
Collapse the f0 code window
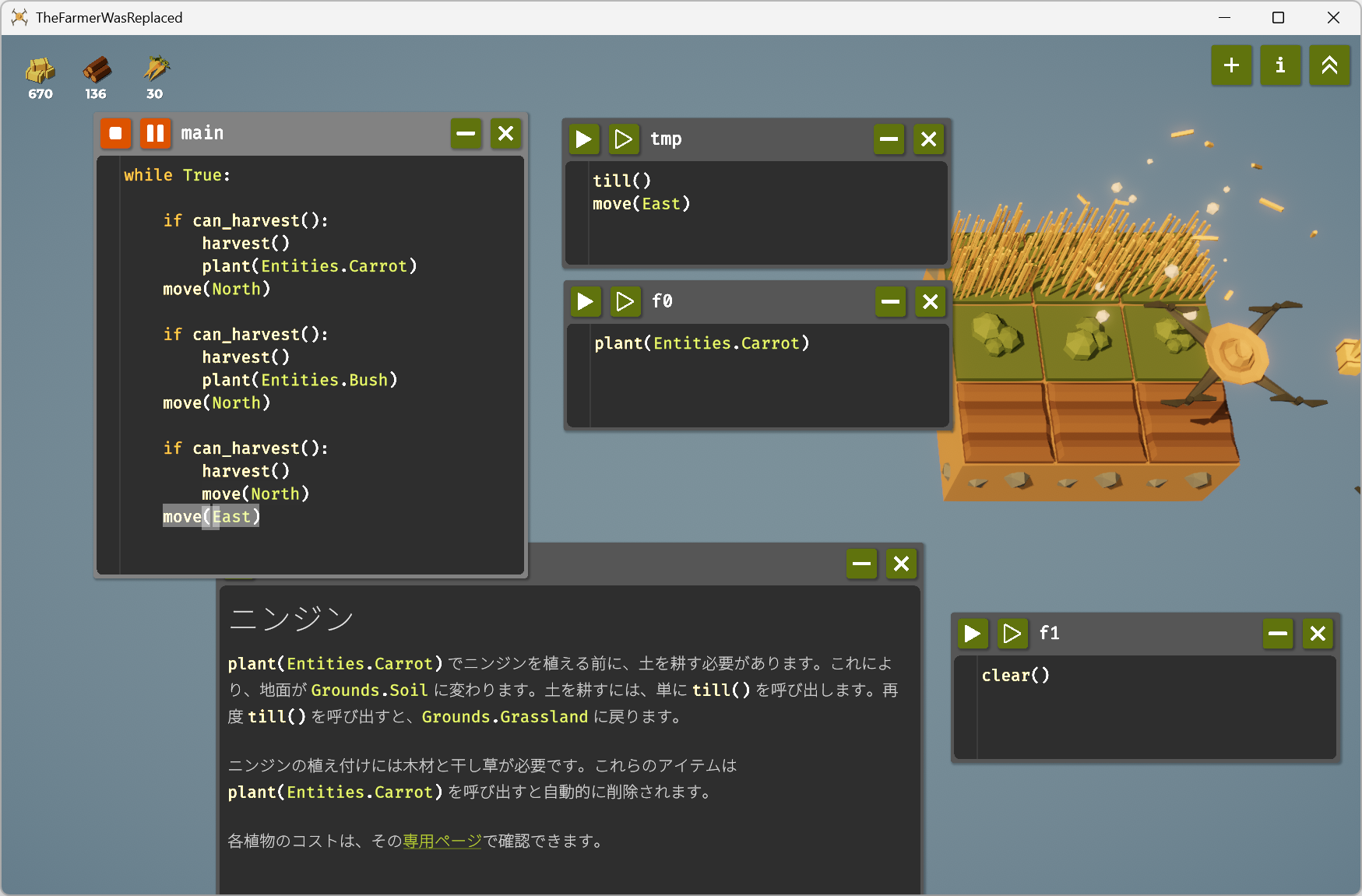tap(890, 301)
